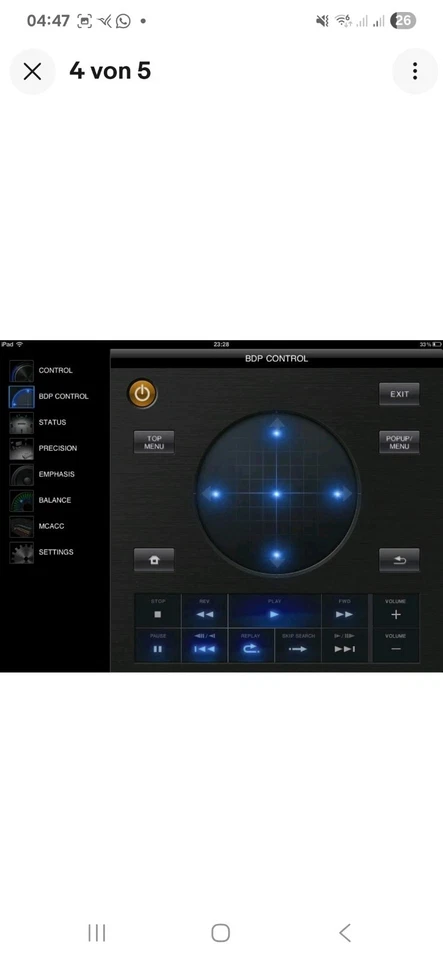Click the SKIP SEARCH button

[298, 645]
